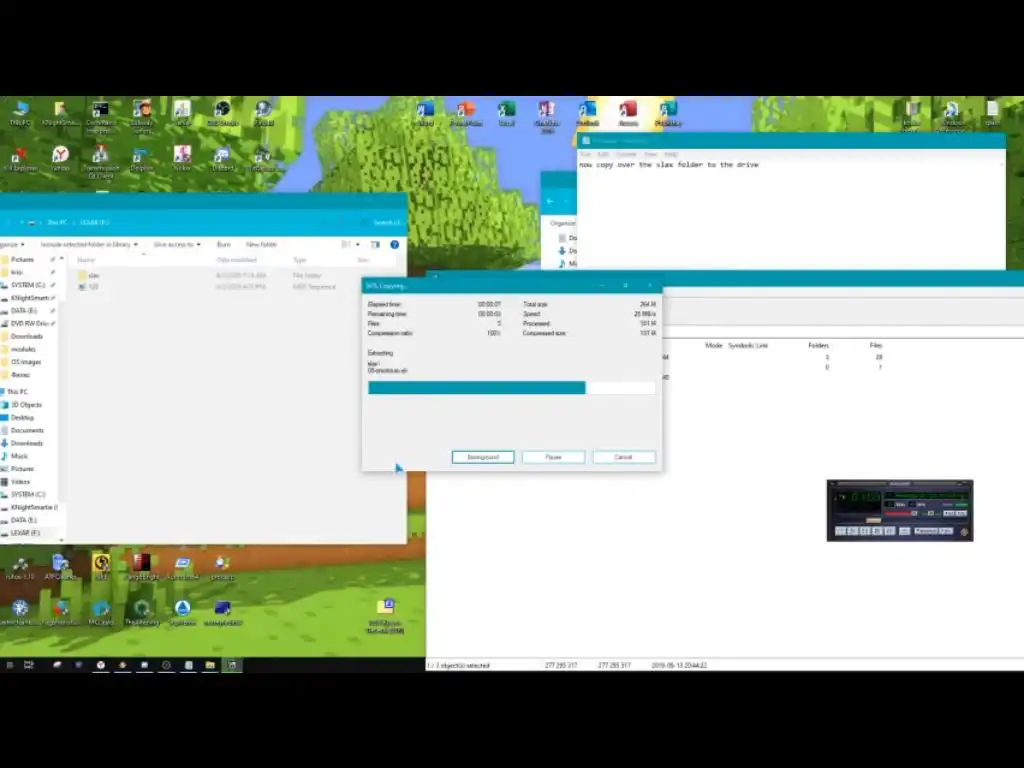Open the rufus desktop shortcut
This screenshot has height=768, width=1024.
coord(20,568)
